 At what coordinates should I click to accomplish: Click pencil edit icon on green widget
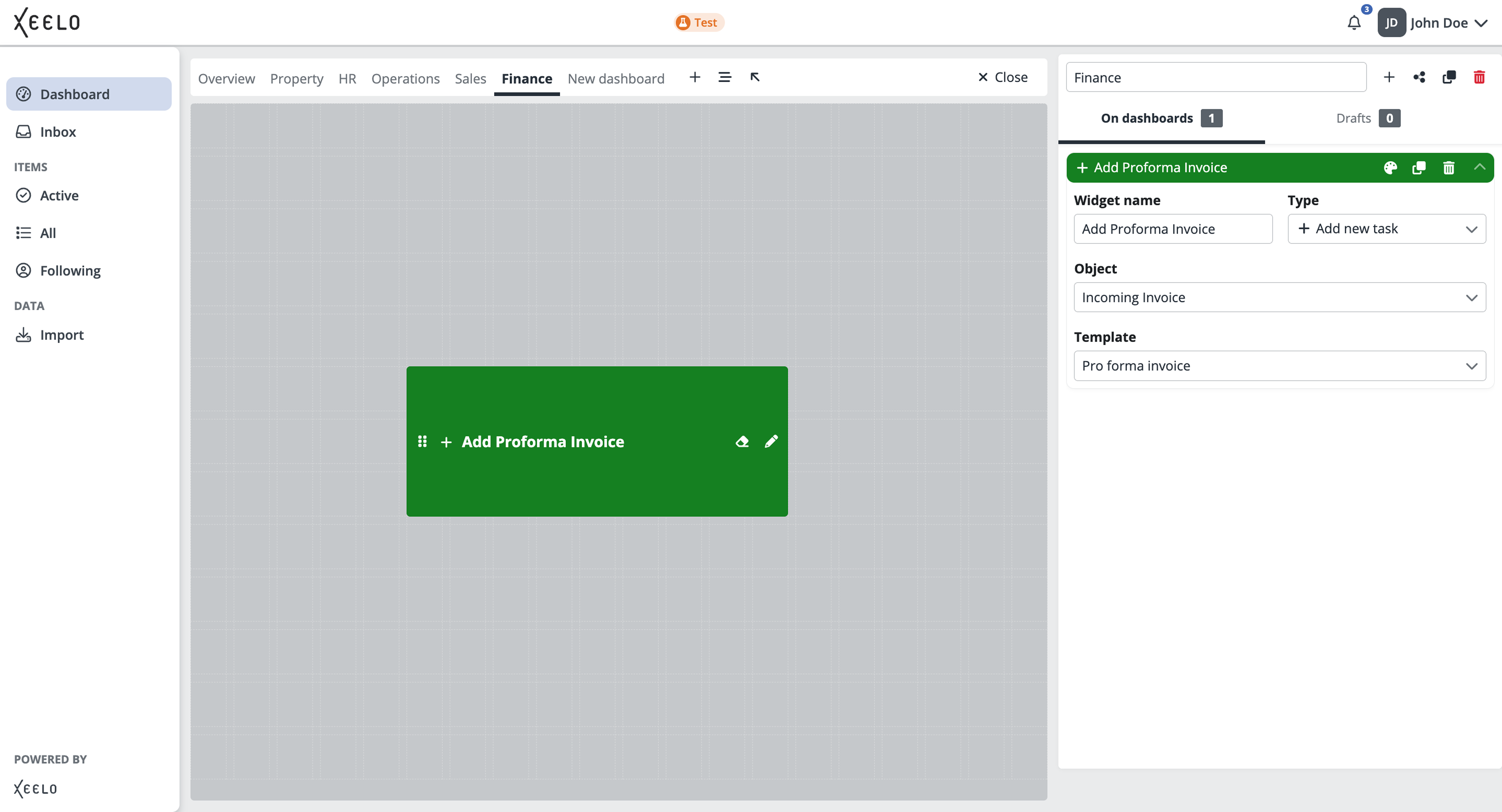pyautogui.click(x=771, y=441)
